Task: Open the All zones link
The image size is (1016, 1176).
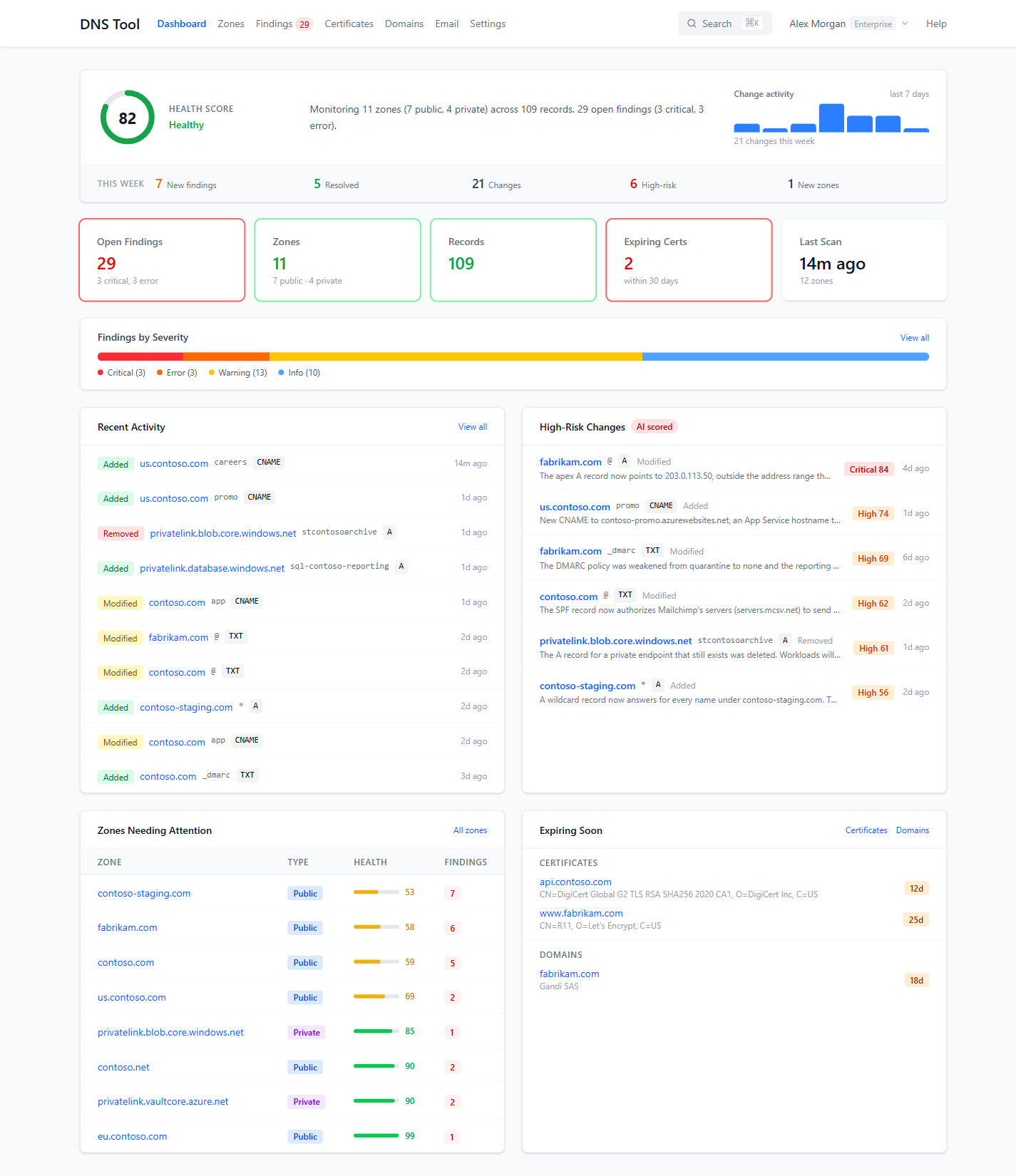Action: (471, 830)
